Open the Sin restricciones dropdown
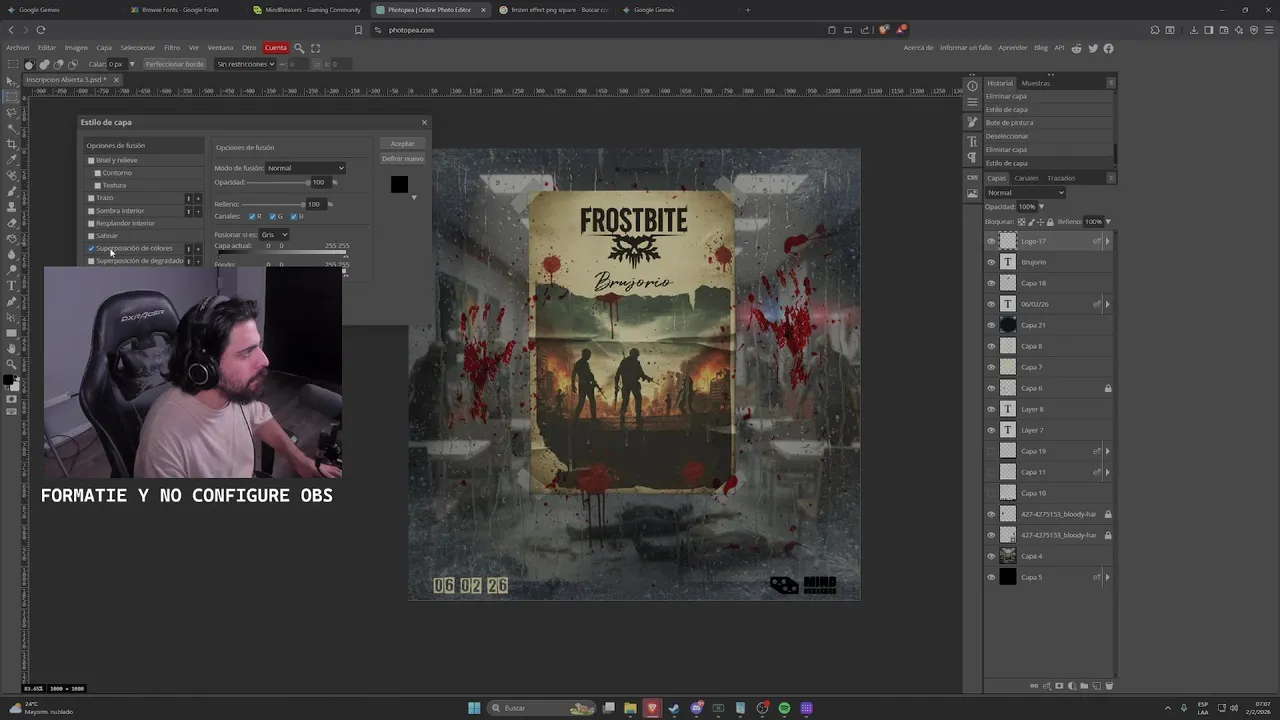Screen dimensions: 1280x720 243,64
